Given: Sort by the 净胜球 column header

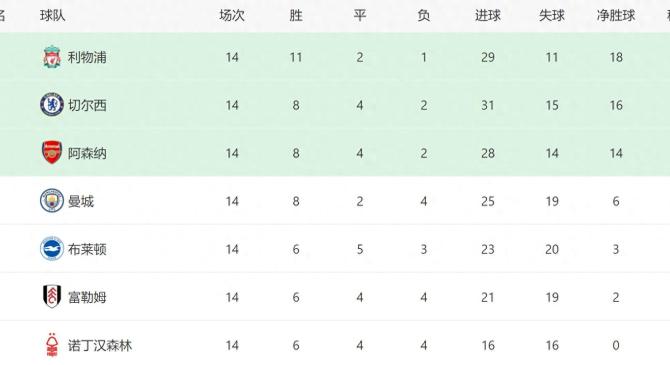Looking at the screenshot, I should [616, 16].
